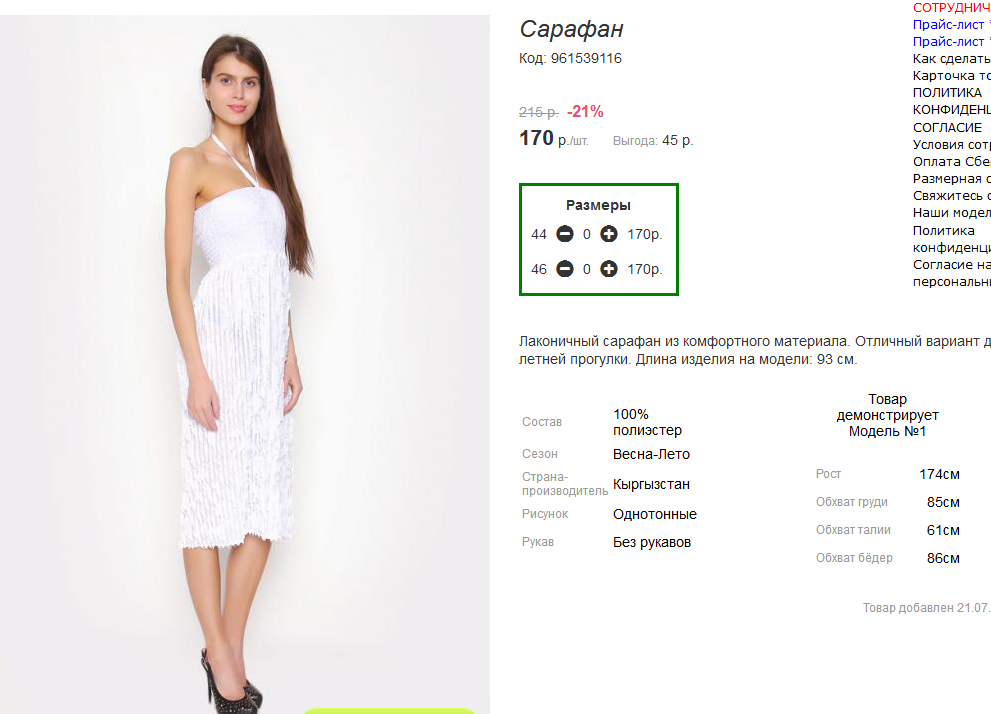This screenshot has height=714, width=991.
Task: Increase quantity for size 44
Action: coord(609,234)
